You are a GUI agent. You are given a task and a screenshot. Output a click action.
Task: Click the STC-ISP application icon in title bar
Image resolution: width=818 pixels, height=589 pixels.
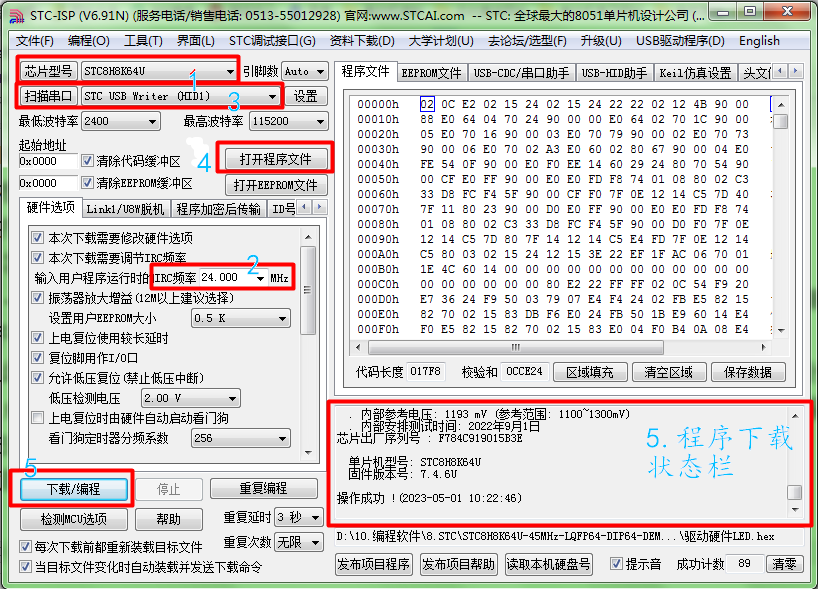coord(16,16)
